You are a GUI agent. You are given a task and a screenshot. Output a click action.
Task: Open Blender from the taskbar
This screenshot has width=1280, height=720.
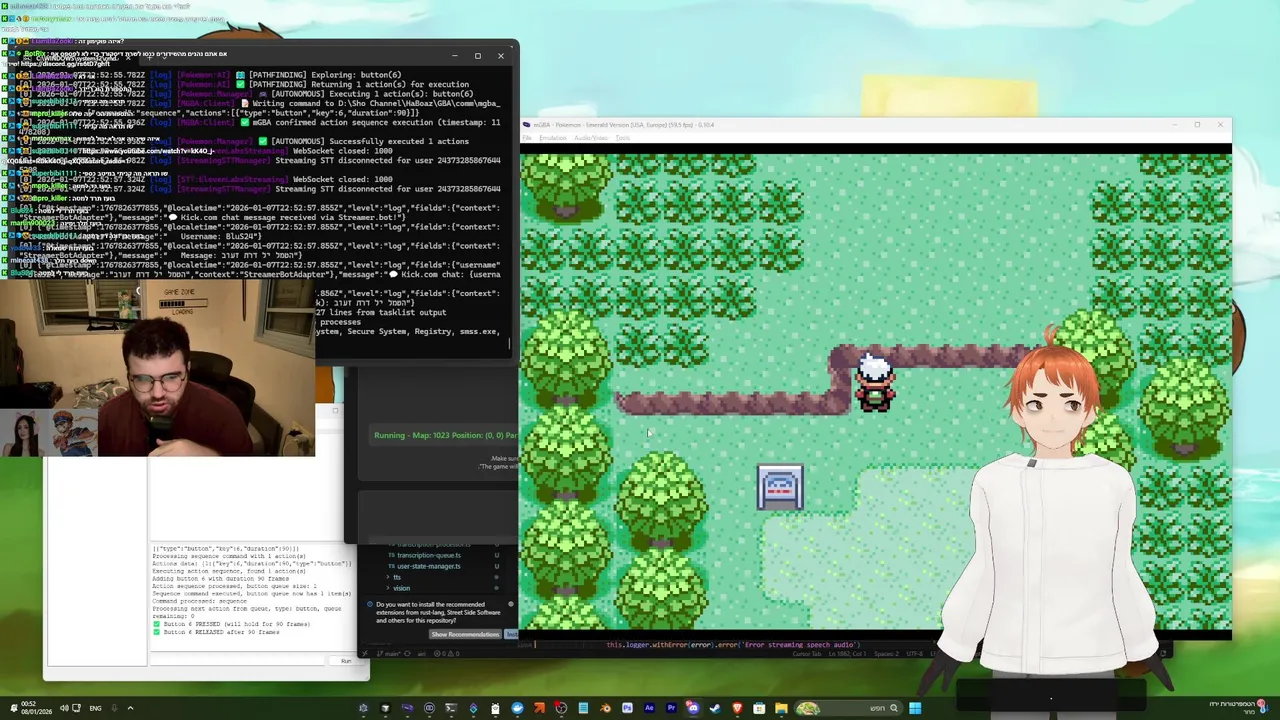(x=606, y=708)
